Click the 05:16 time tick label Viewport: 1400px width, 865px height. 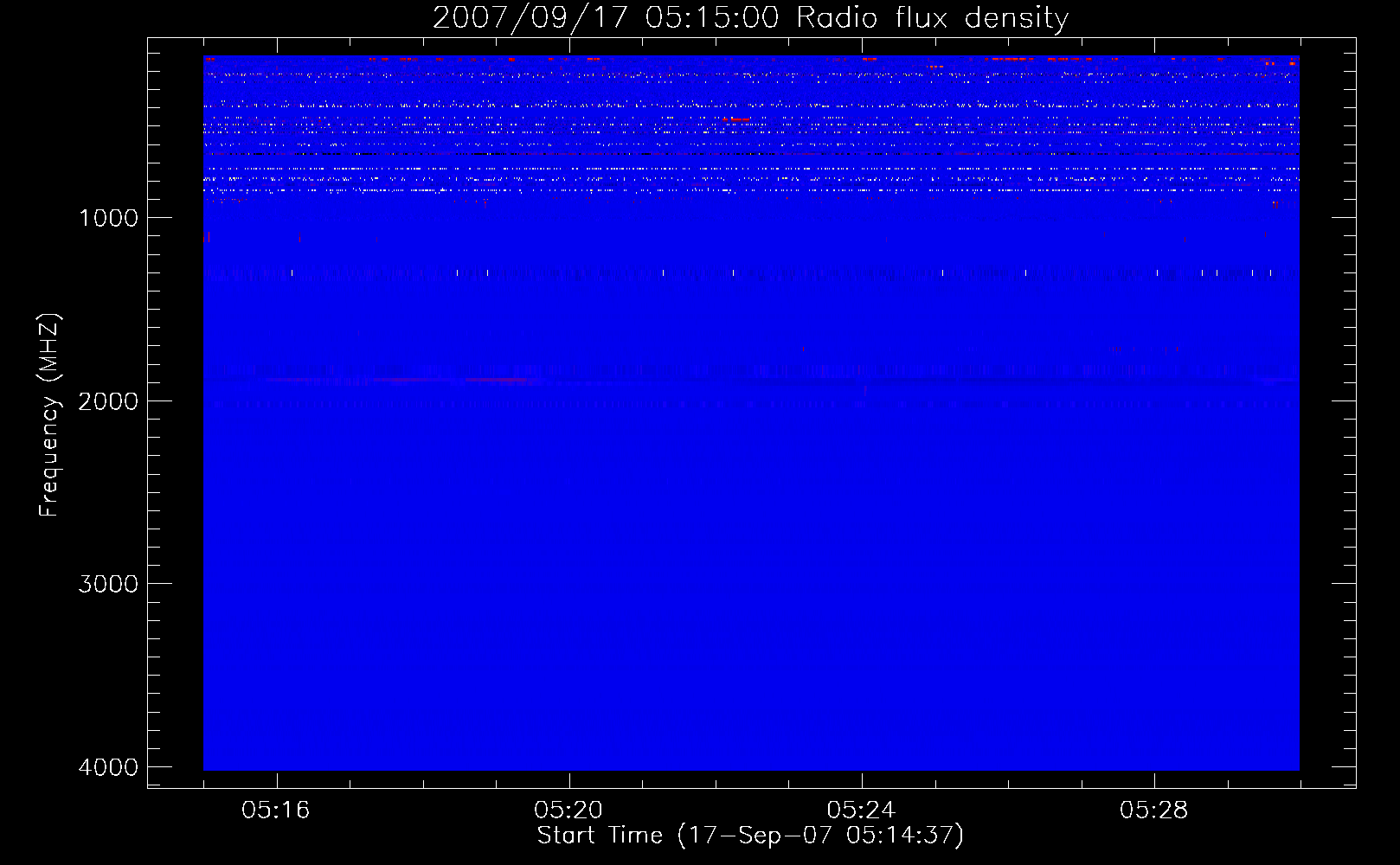click(276, 811)
